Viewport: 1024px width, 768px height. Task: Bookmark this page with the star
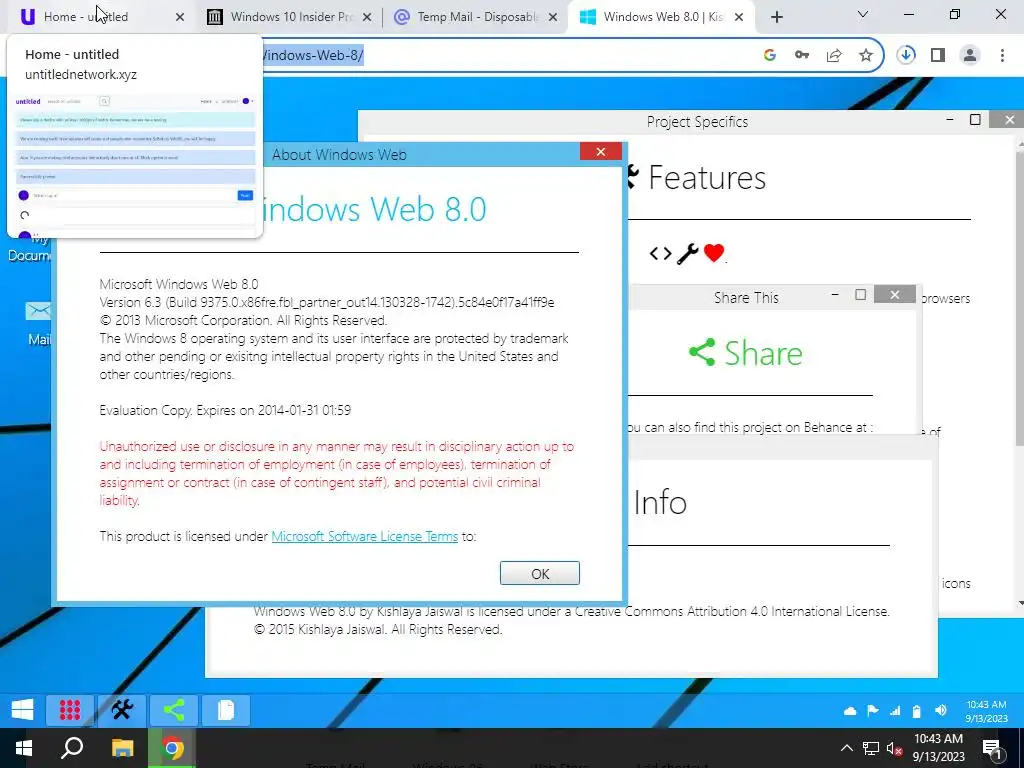[866, 56]
